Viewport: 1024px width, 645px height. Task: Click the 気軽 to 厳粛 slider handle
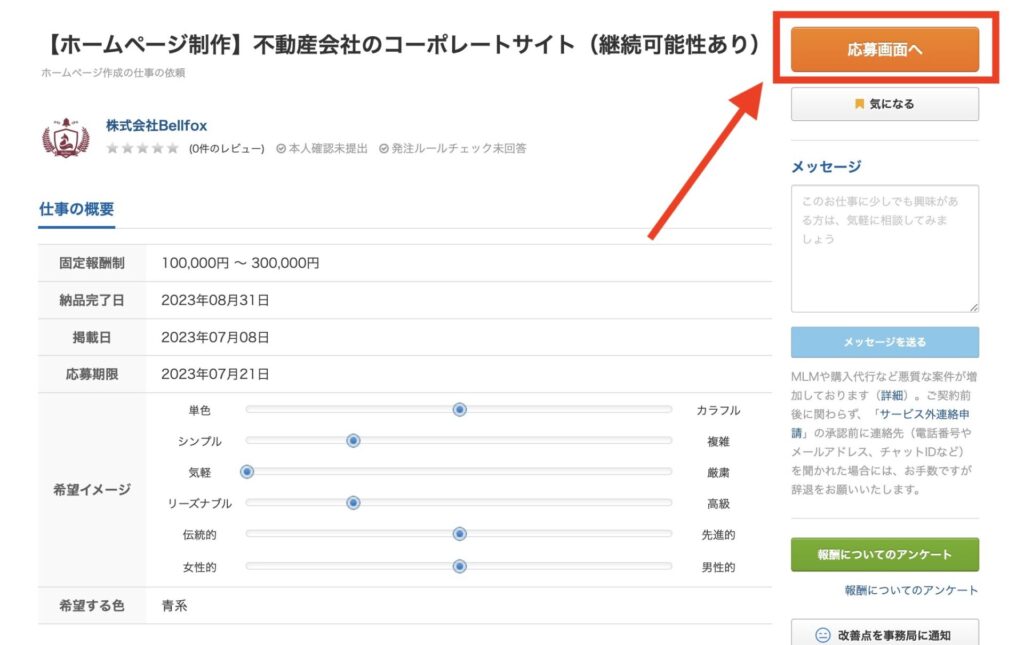tap(247, 472)
